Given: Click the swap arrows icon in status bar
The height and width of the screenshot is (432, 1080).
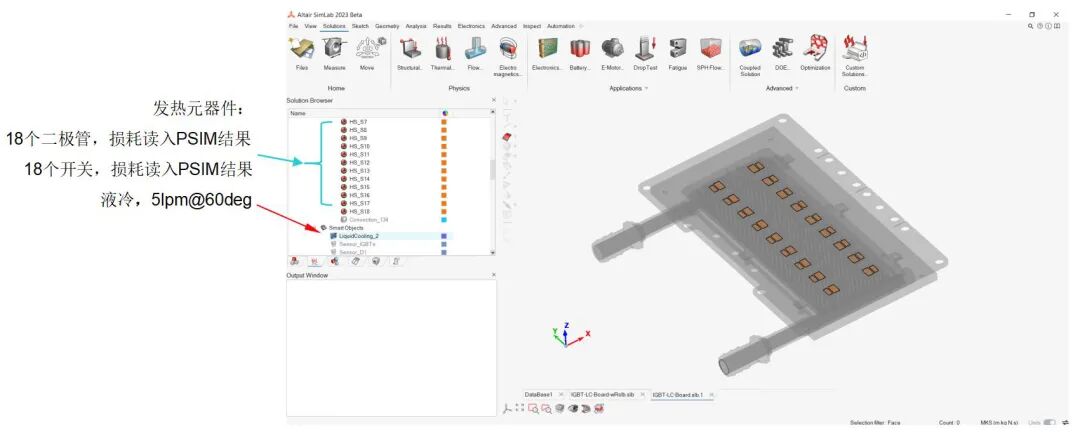Looking at the screenshot, I should click(x=1066, y=422).
